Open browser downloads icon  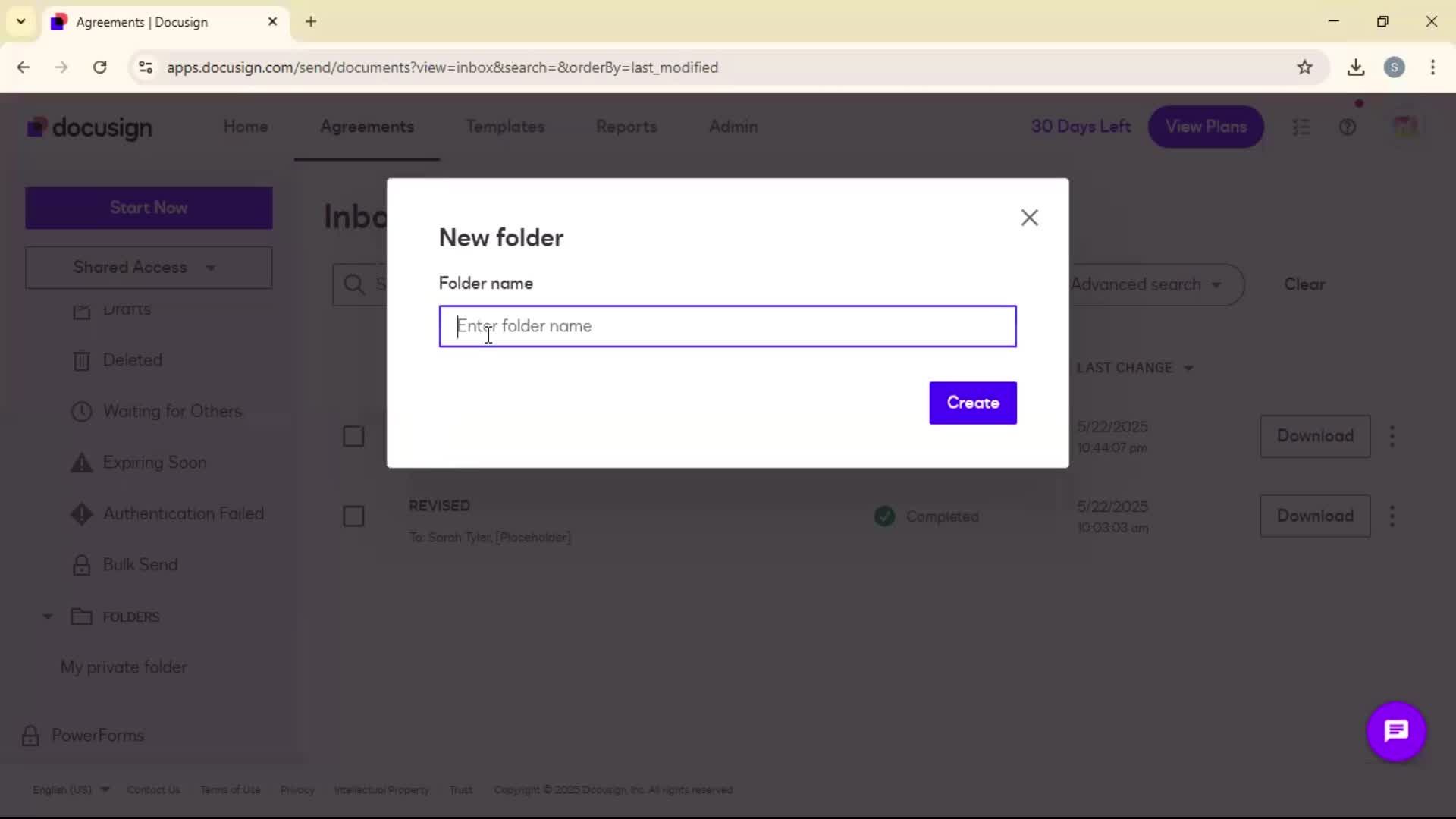pos(1356,67)
